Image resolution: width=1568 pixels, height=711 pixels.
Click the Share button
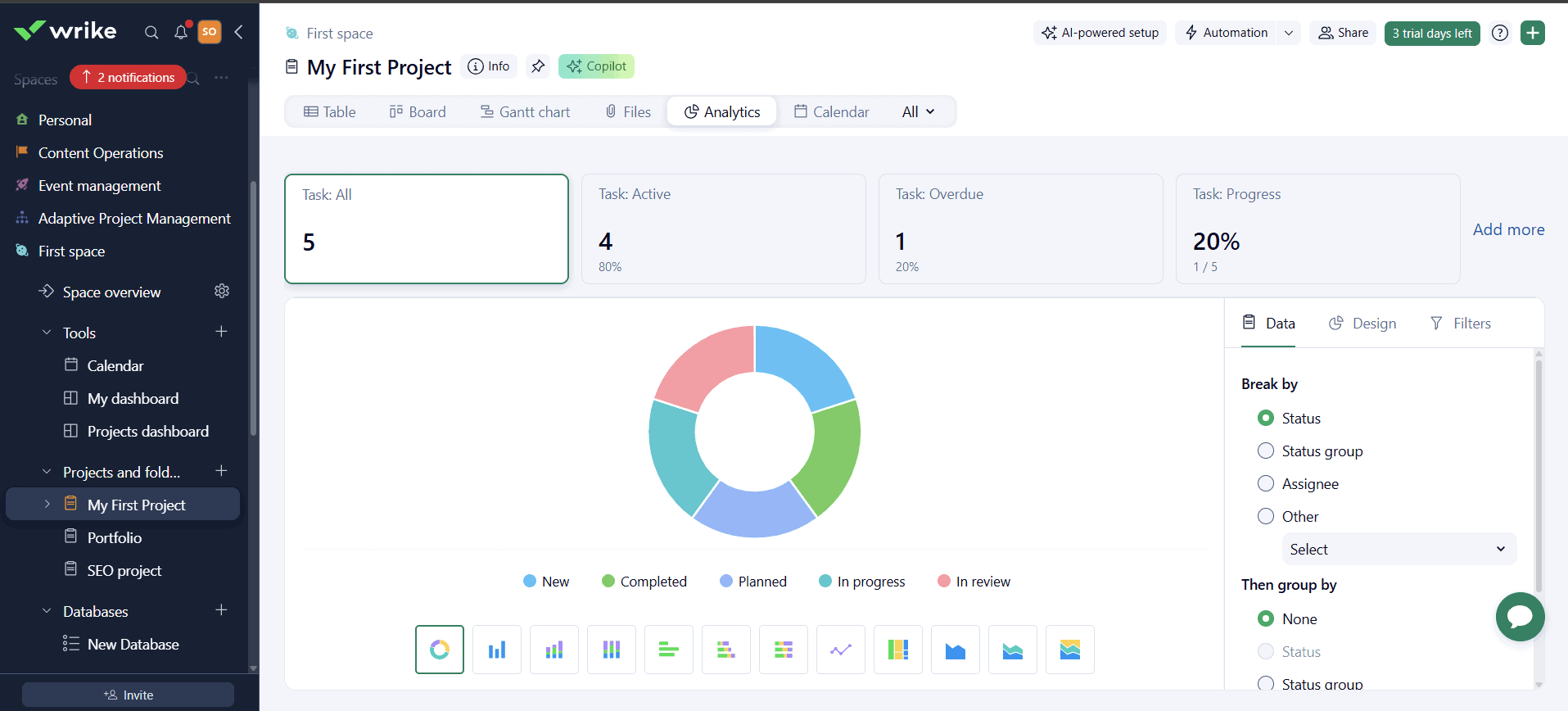(x=1344, y=33)
